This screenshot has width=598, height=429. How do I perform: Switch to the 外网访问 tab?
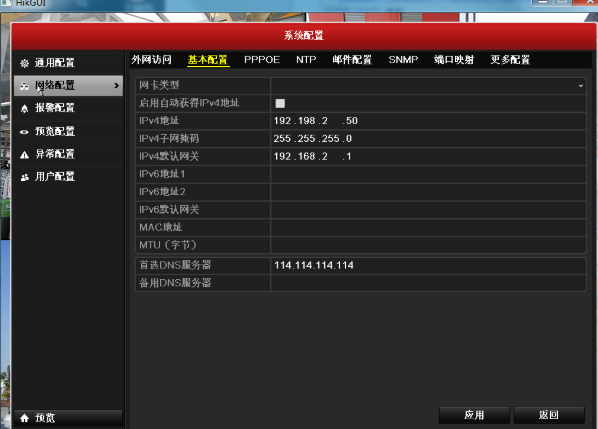[151, 60]
